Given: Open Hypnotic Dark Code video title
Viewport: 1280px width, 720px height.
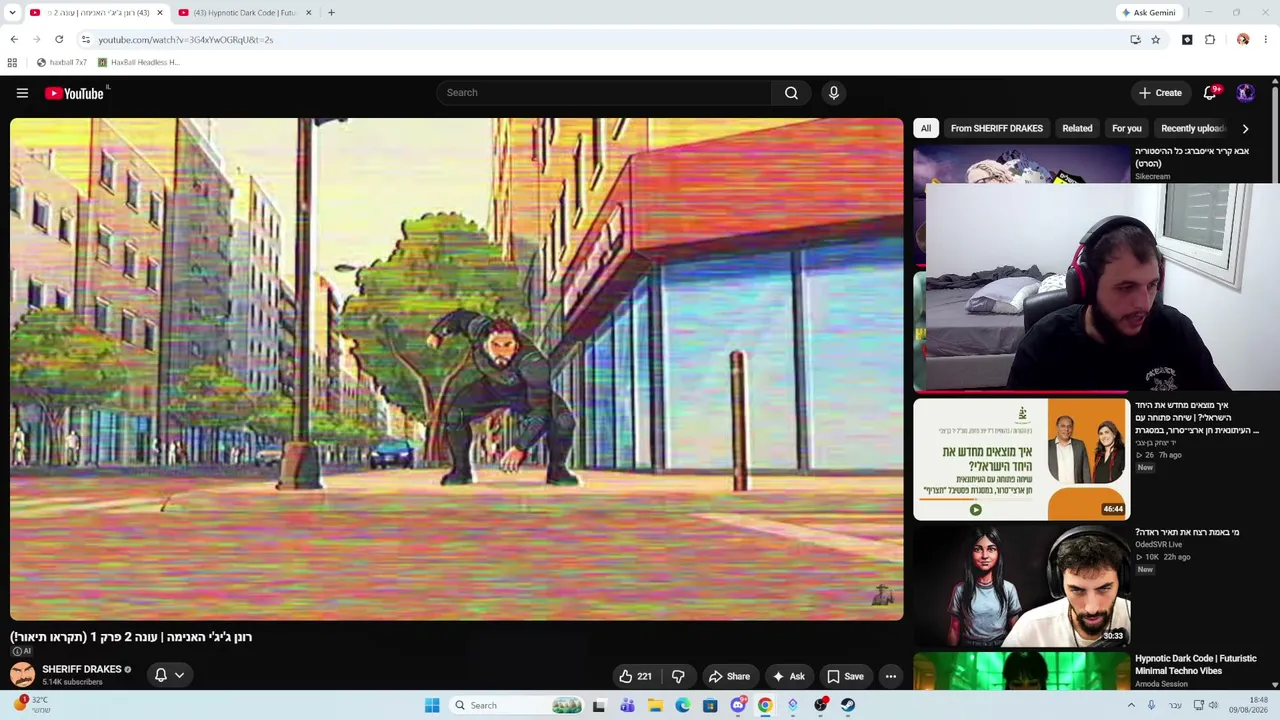Looking at the screenshot, I should click(x=1195, y=665).
